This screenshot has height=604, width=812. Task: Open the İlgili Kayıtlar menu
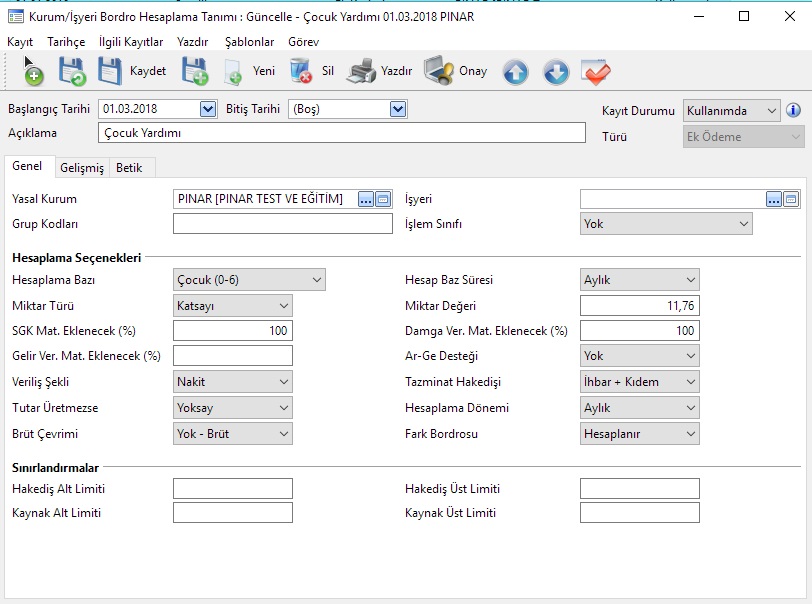tap(131, 42)
